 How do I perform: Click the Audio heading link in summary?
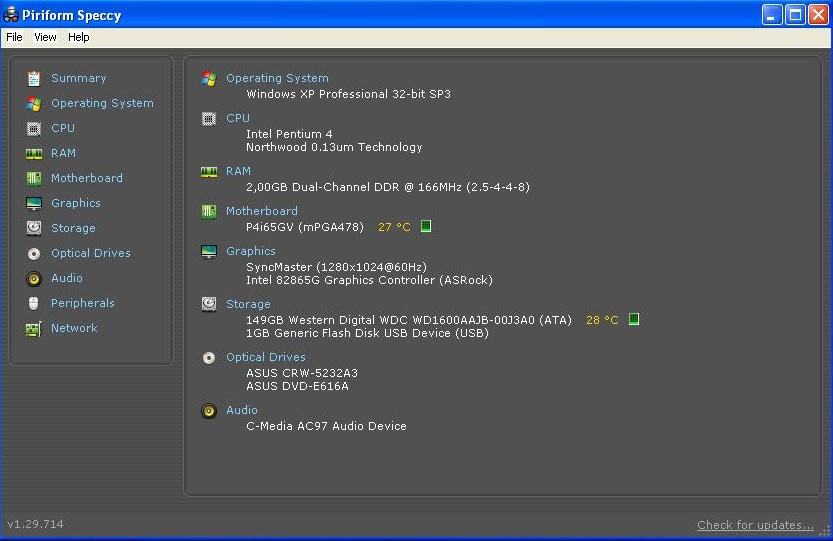click(242, 410)
